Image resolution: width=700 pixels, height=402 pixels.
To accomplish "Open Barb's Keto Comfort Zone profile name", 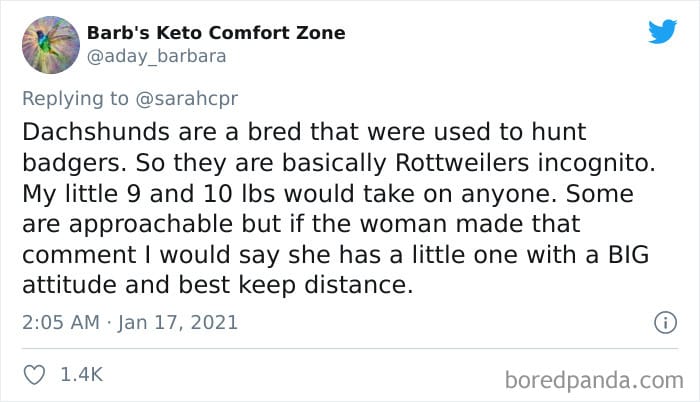I will 216,33.
